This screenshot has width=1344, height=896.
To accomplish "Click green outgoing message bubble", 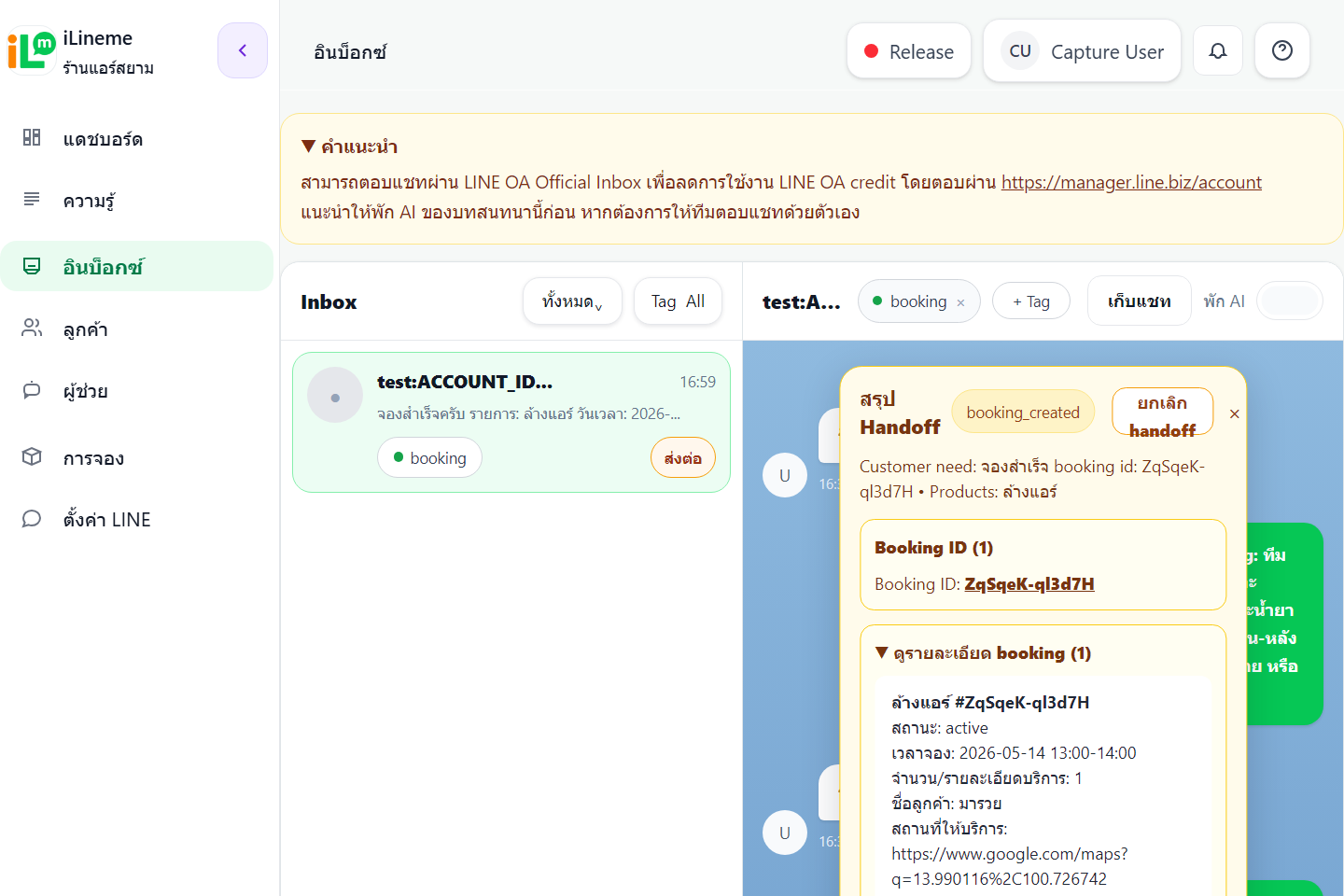I will click(x=1284, y=623).
